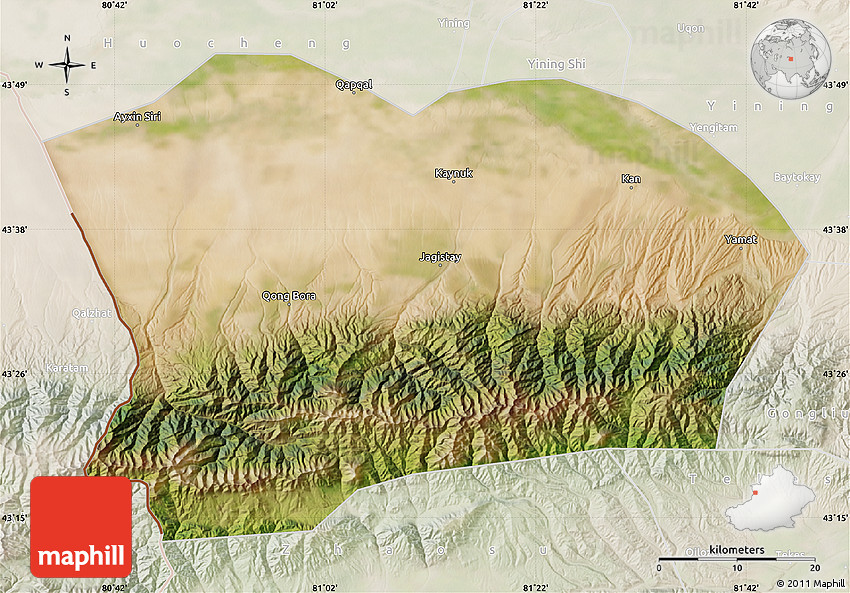Select the Kan town marker
The image size is (850, 593).
631,187
